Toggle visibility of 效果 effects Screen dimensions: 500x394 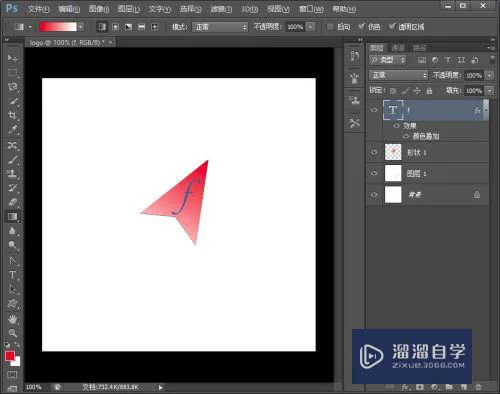(x=396, y=126)
